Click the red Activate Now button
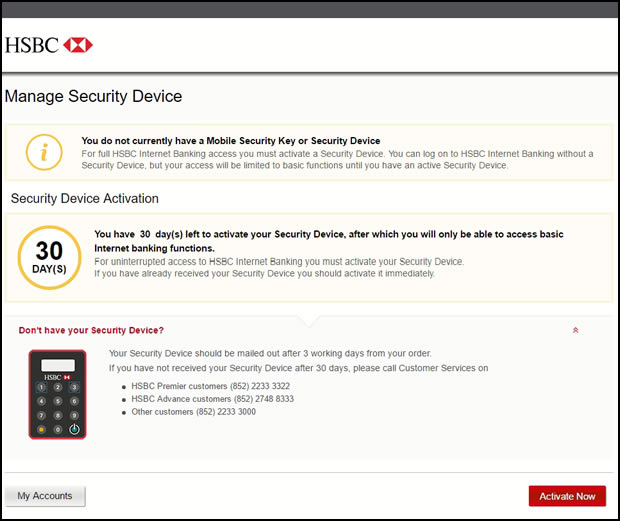 567,496
